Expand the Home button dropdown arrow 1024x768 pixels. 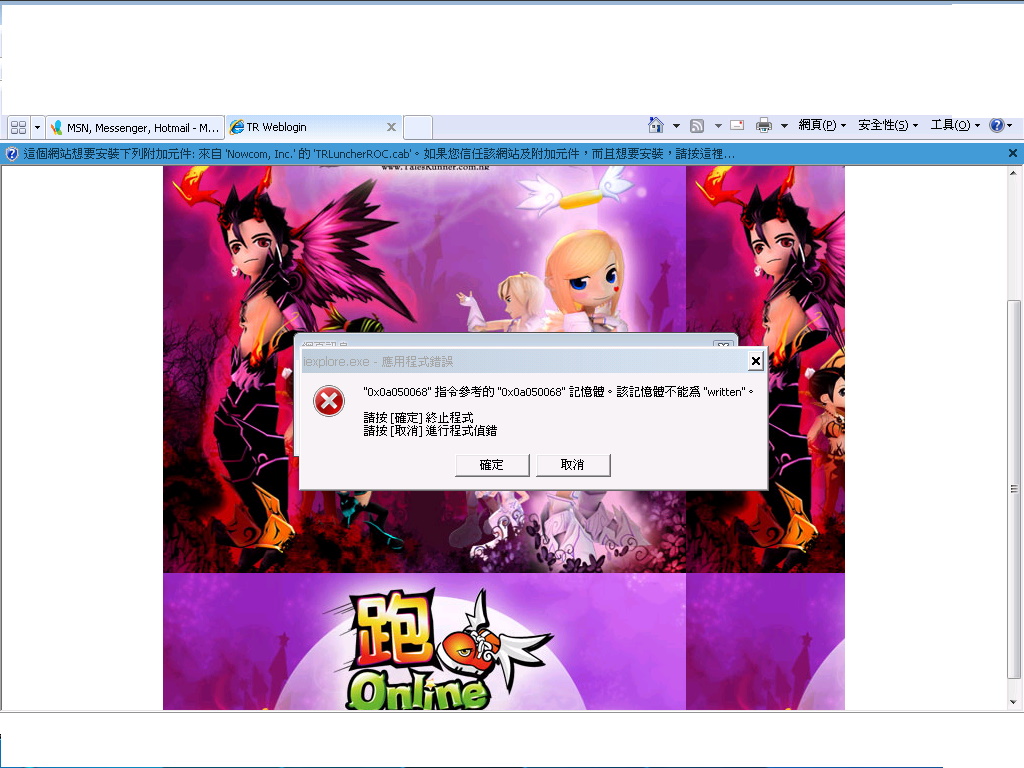[x=676, y=125]
